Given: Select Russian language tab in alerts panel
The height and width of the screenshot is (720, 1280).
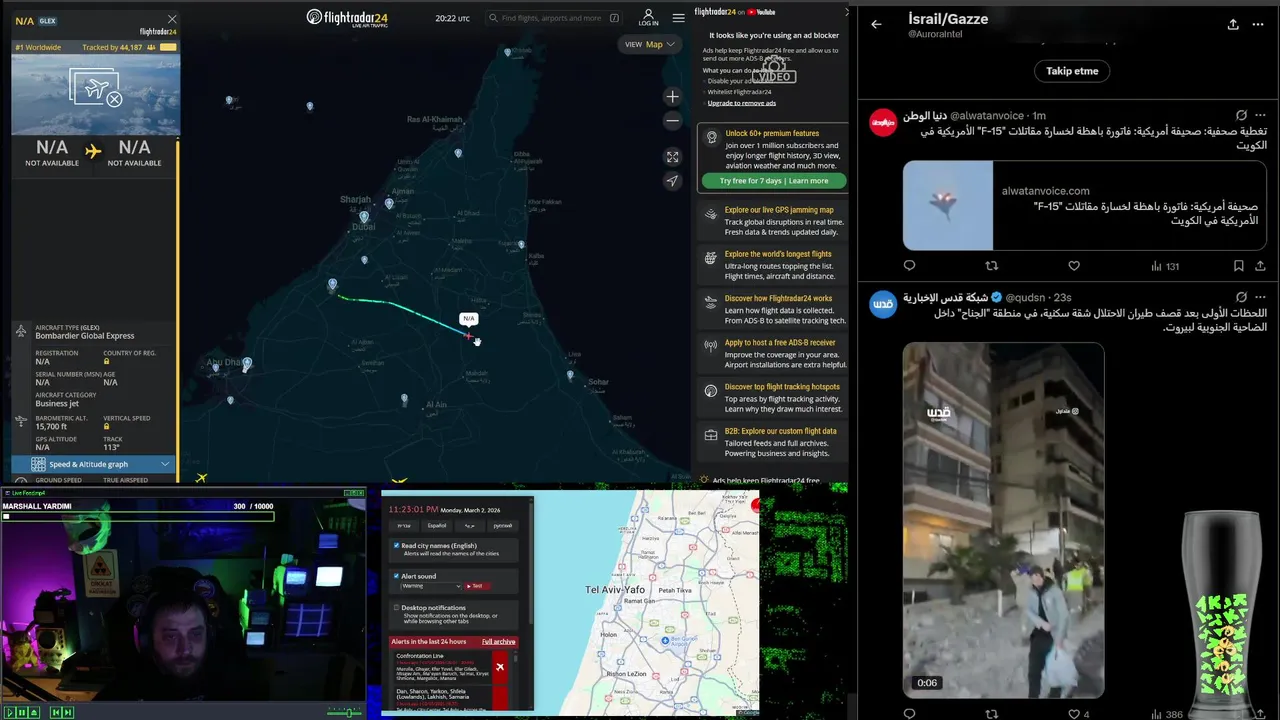Looking at the screenshot, I should [503, 525].
